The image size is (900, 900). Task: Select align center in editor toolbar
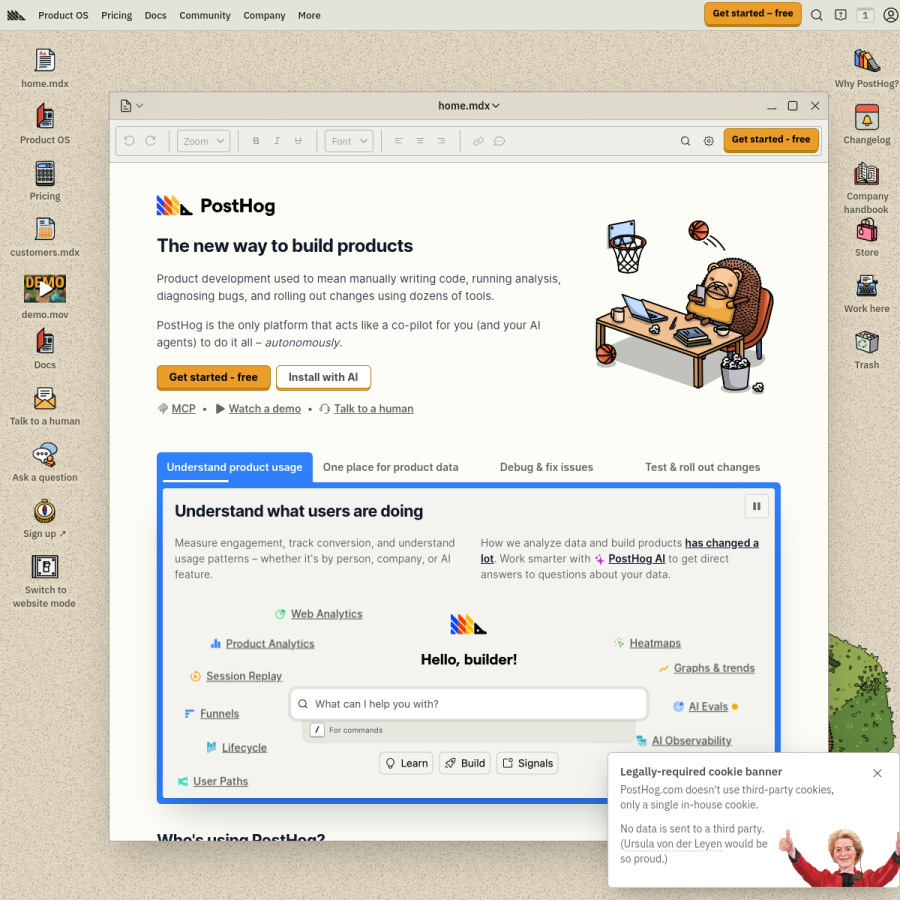420,141
